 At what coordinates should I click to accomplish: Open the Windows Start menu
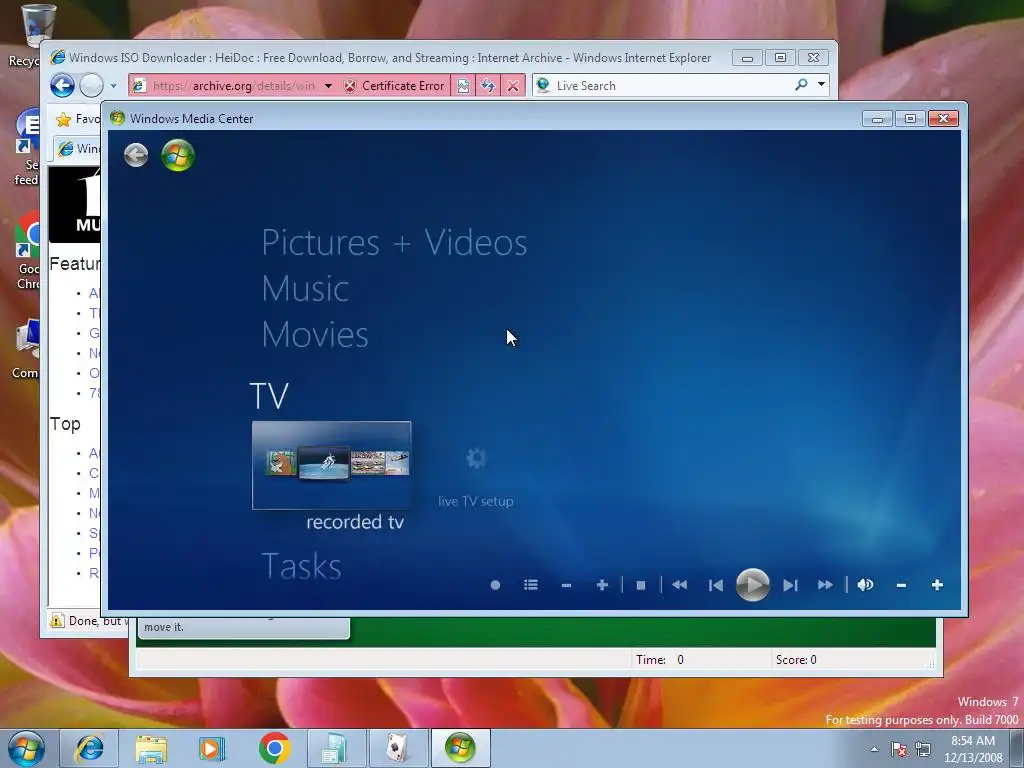(26, 748)
